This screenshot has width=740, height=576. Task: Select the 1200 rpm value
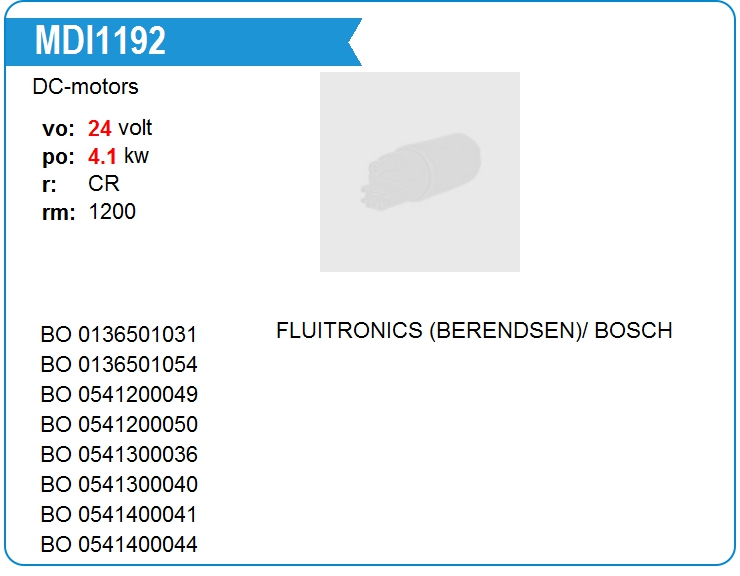[x=112, y=212]
